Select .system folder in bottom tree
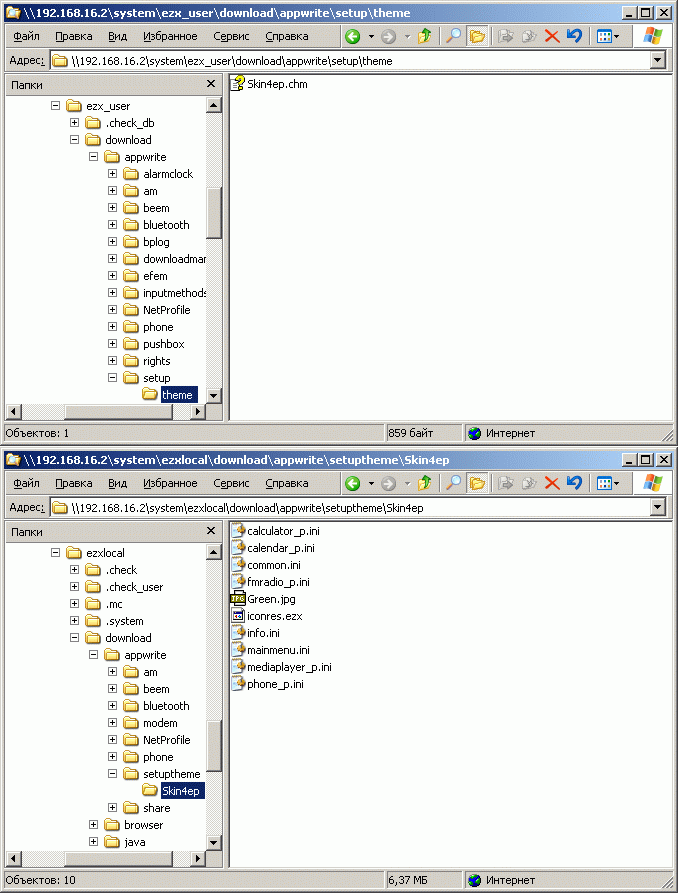 pos(124,621)
